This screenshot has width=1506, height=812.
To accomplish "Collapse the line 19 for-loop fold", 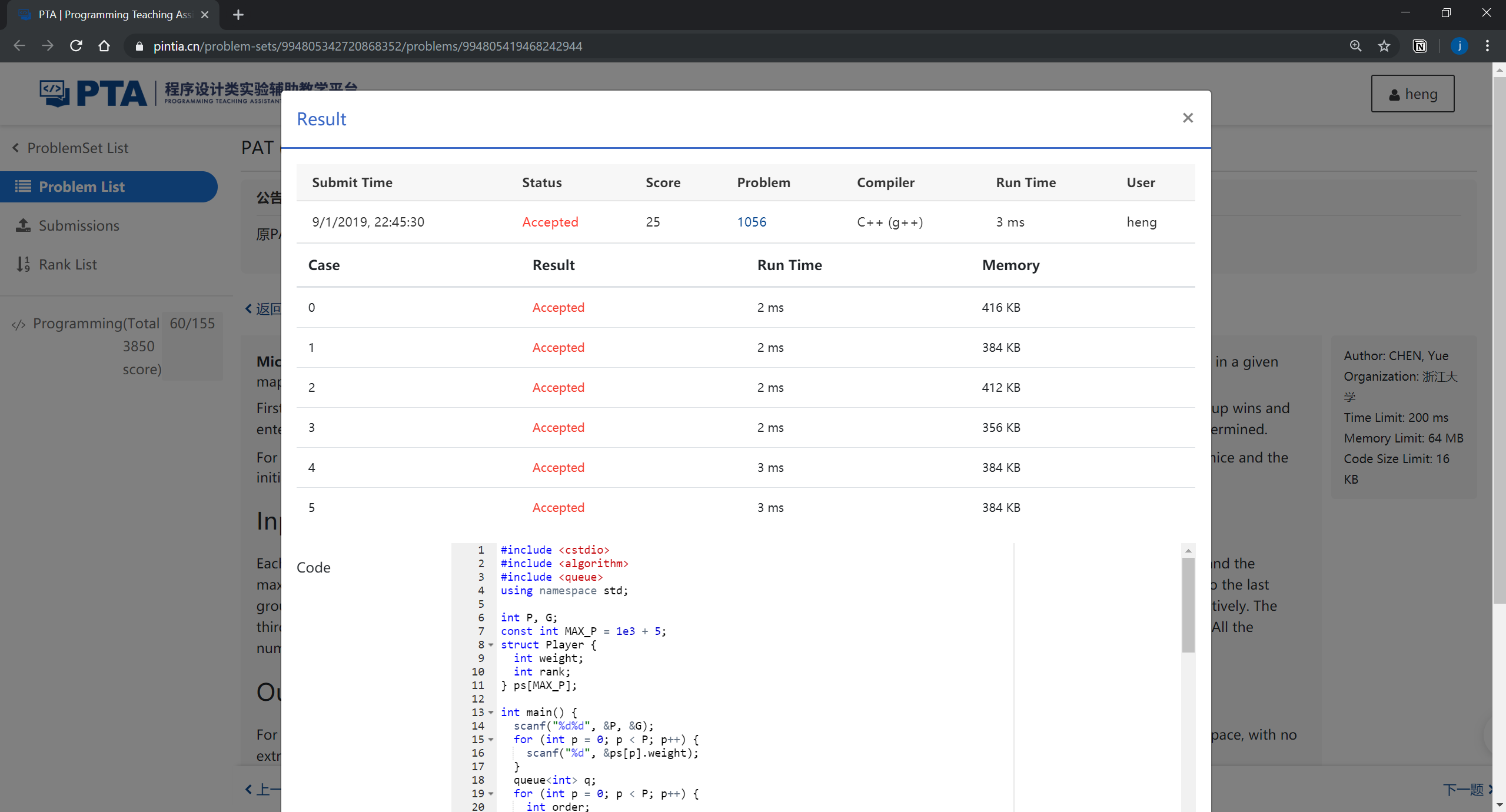I will click(x=491, y=794).
